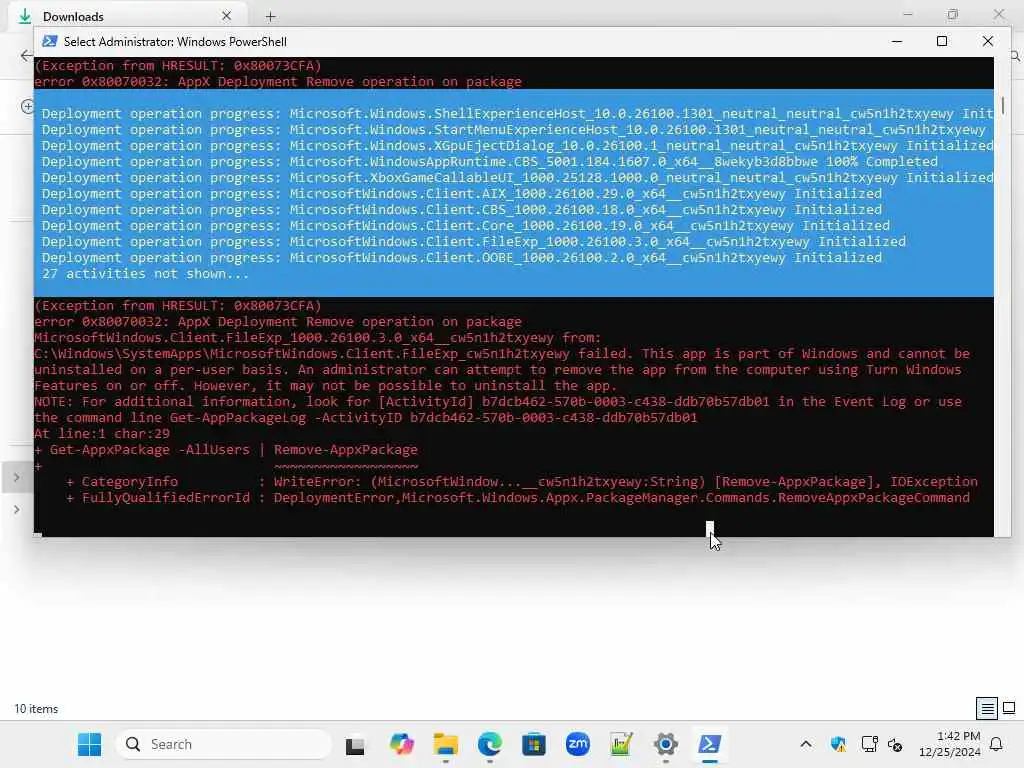Open the clock showing 1:42 PM
The height and width of the screenshot is (768, 1024).
(950, 744)
